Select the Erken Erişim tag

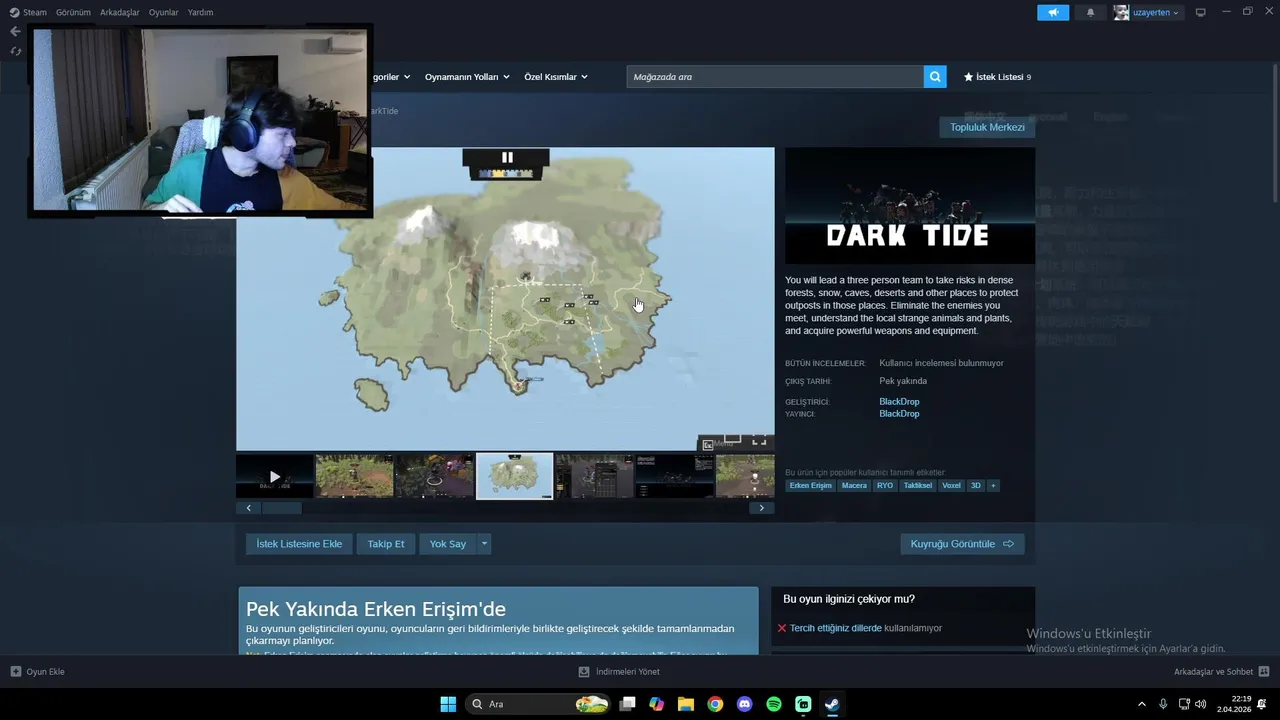pyautogui.click(x=810, y=486)
